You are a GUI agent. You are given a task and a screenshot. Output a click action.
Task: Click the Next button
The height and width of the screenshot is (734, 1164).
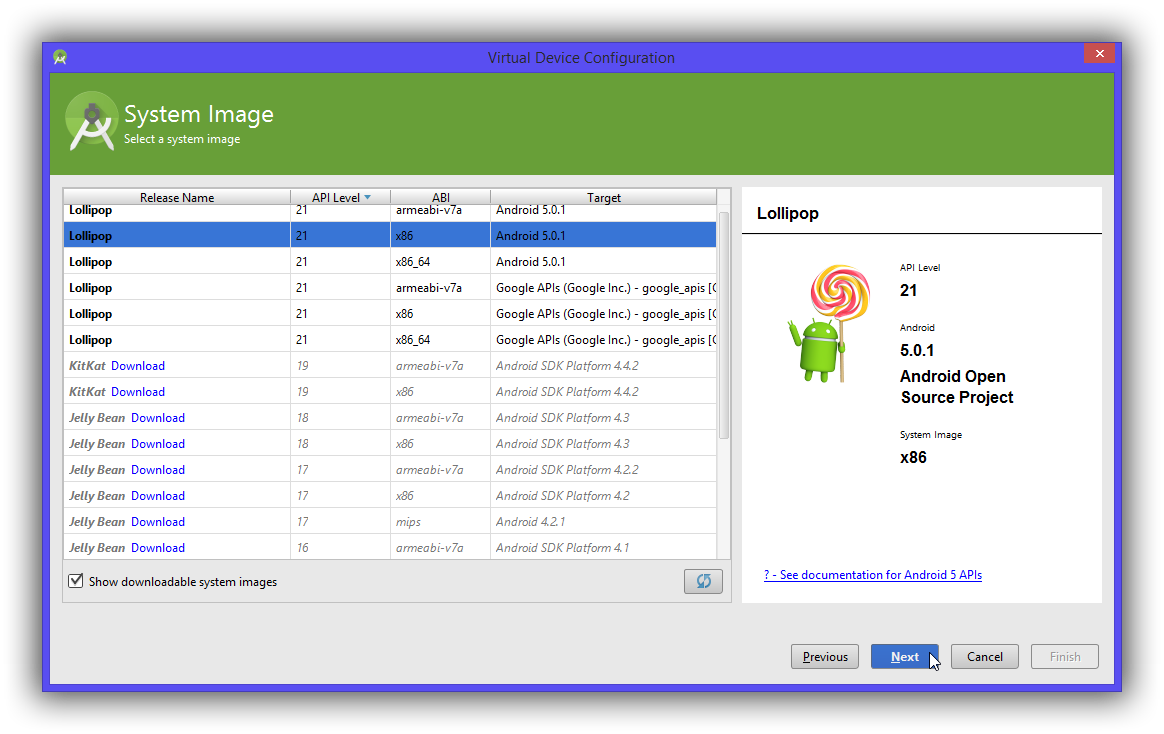coord(904,657)
